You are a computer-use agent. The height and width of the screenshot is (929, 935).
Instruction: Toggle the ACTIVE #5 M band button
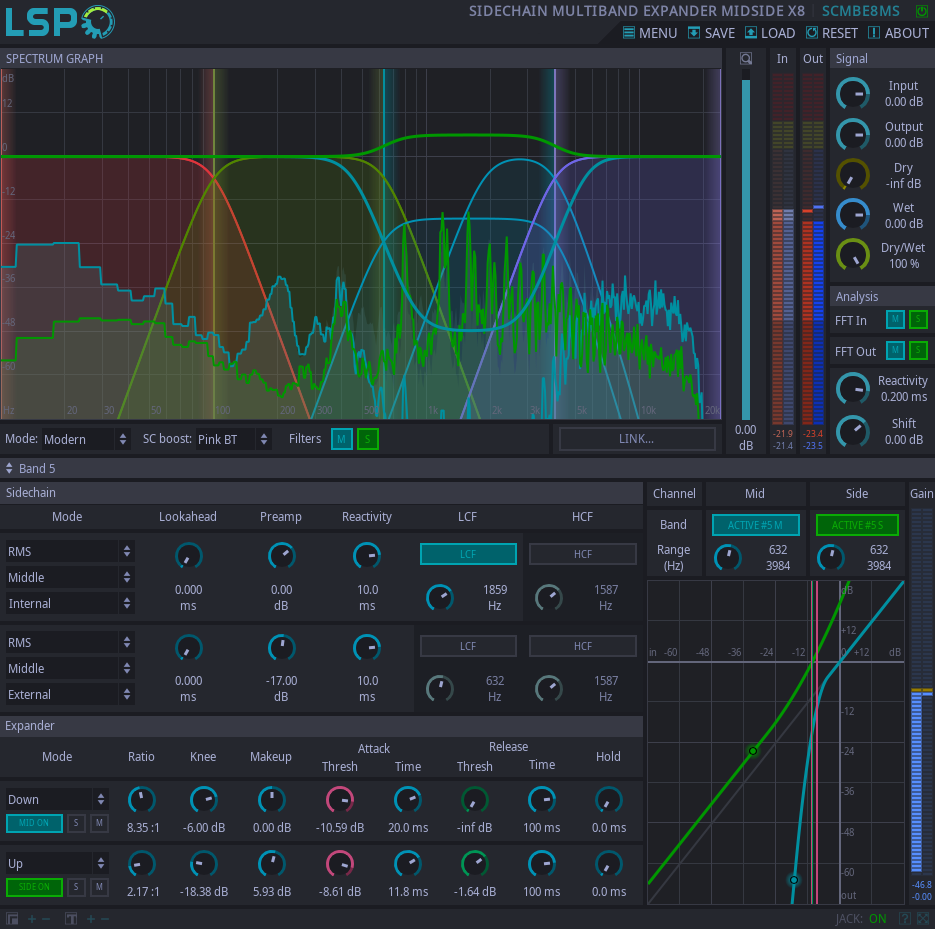tap(756, 525)
